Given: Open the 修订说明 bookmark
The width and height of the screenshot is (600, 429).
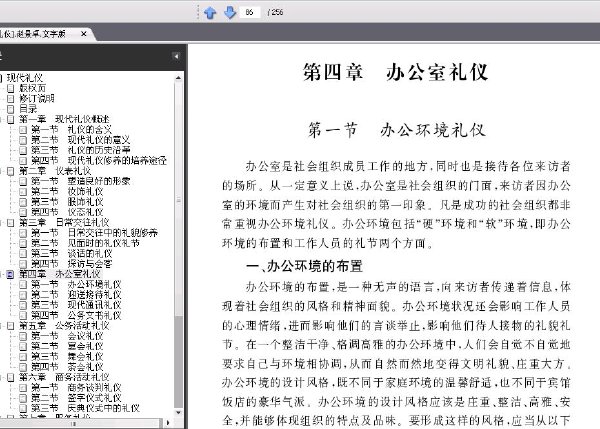Looking at the screenshot, I should click(x=37, y=98).
